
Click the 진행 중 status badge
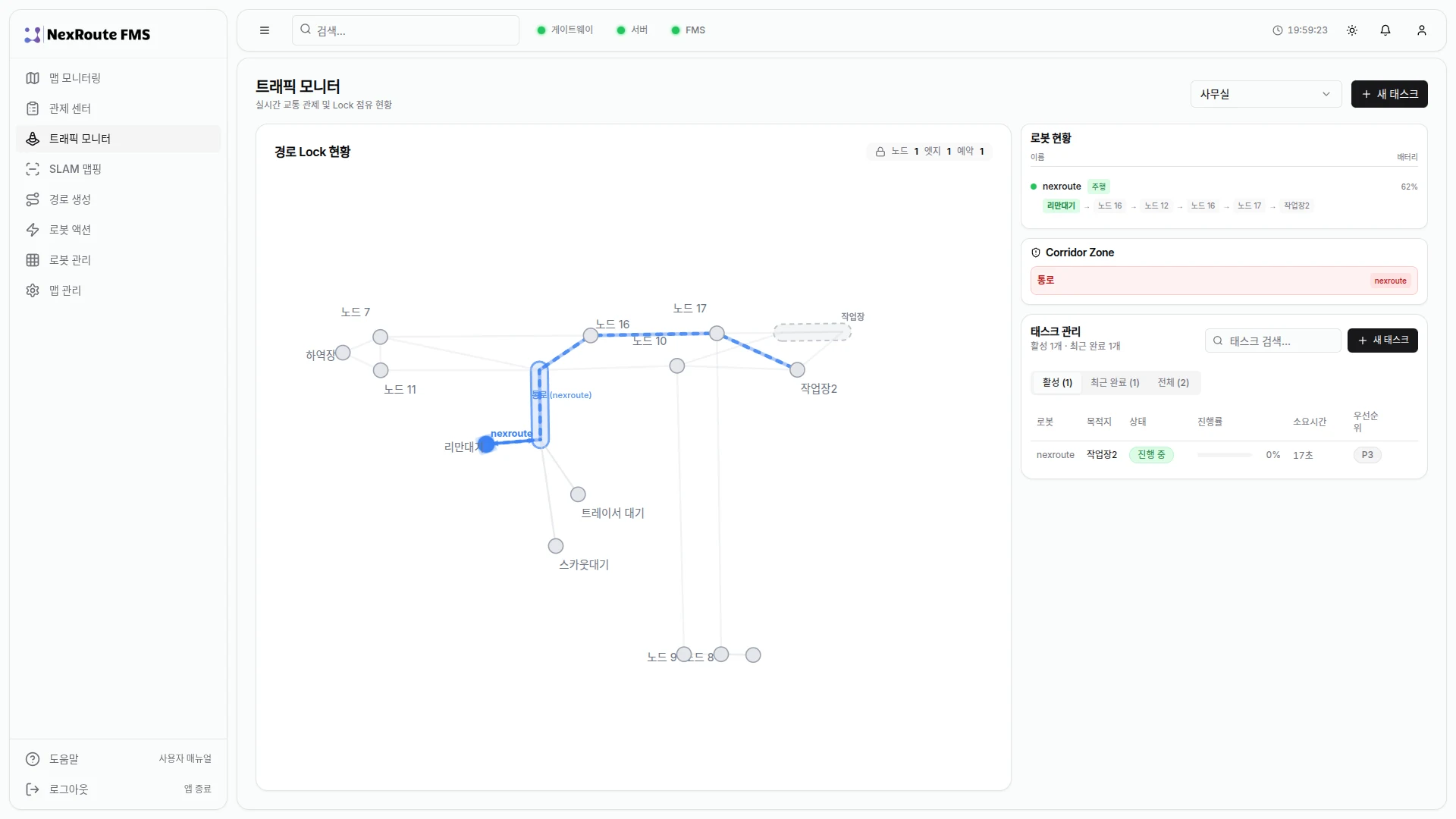click(1151, 455)
